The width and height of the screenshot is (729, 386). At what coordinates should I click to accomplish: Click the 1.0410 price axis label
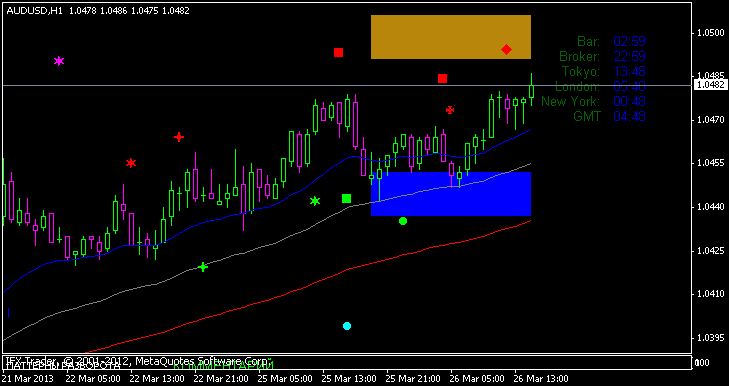pyautogui.click(x=711, y=294)
